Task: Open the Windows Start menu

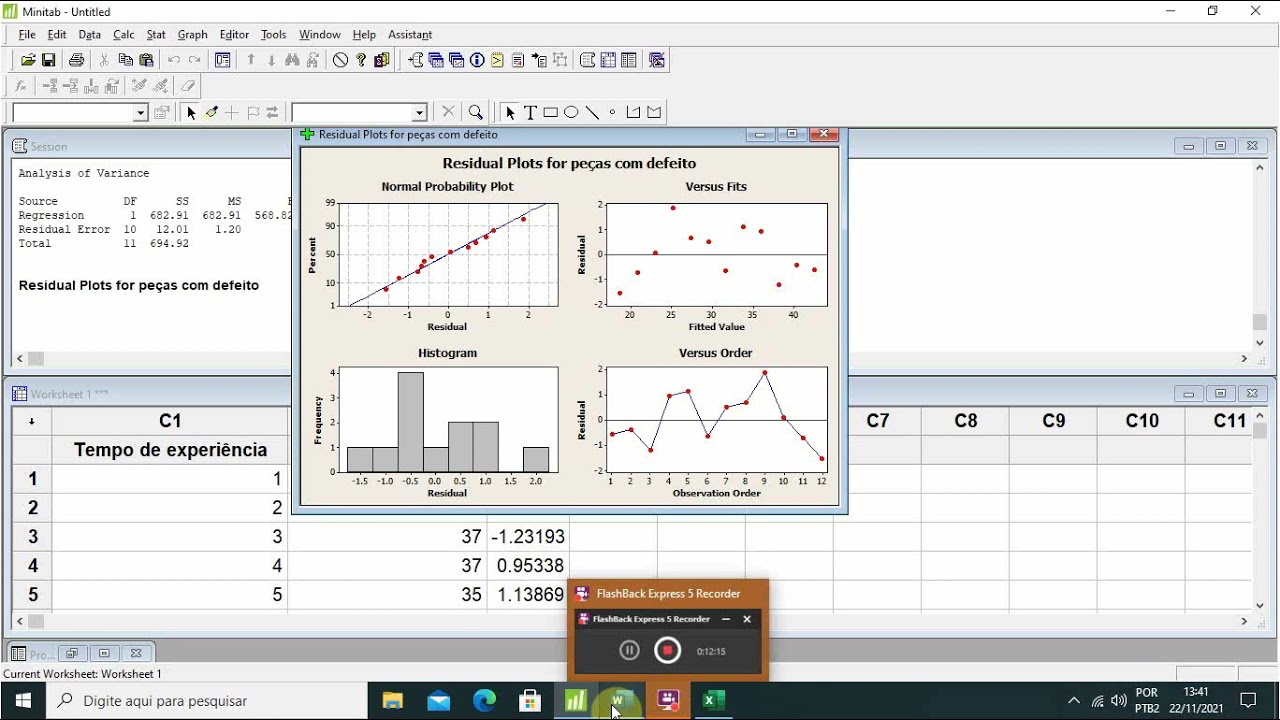Action: (x=22, y=701)
